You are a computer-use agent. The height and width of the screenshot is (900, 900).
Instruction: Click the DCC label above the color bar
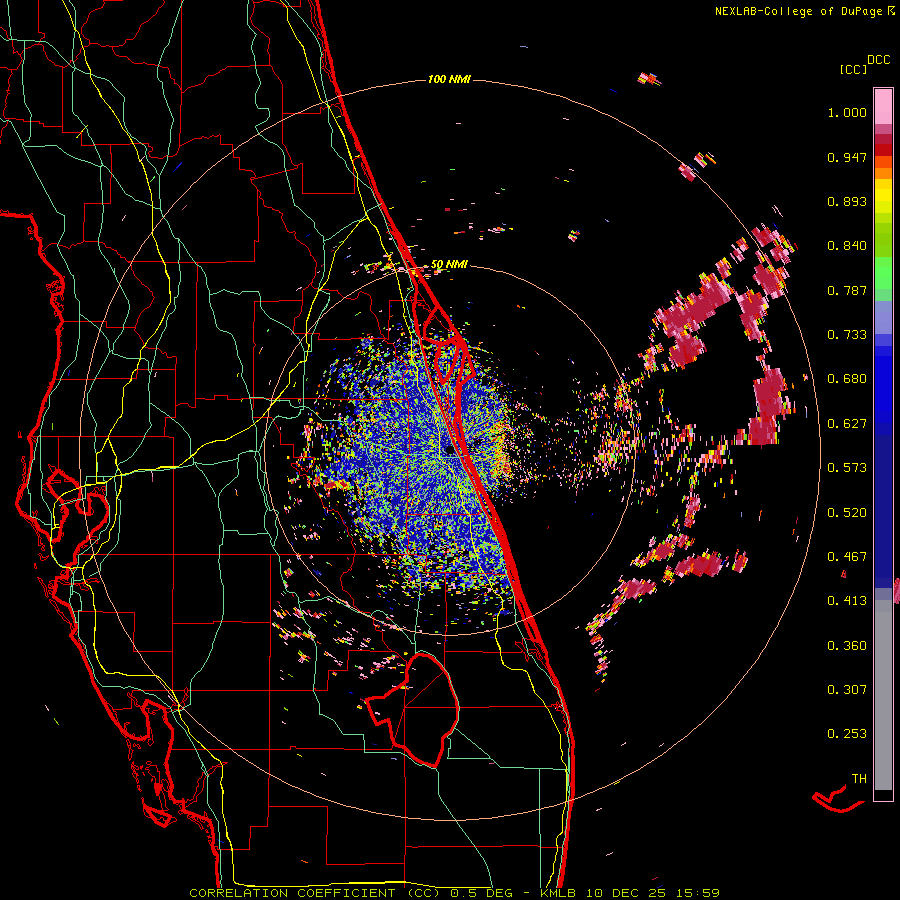pyautogui.click(x=879, y=60)
